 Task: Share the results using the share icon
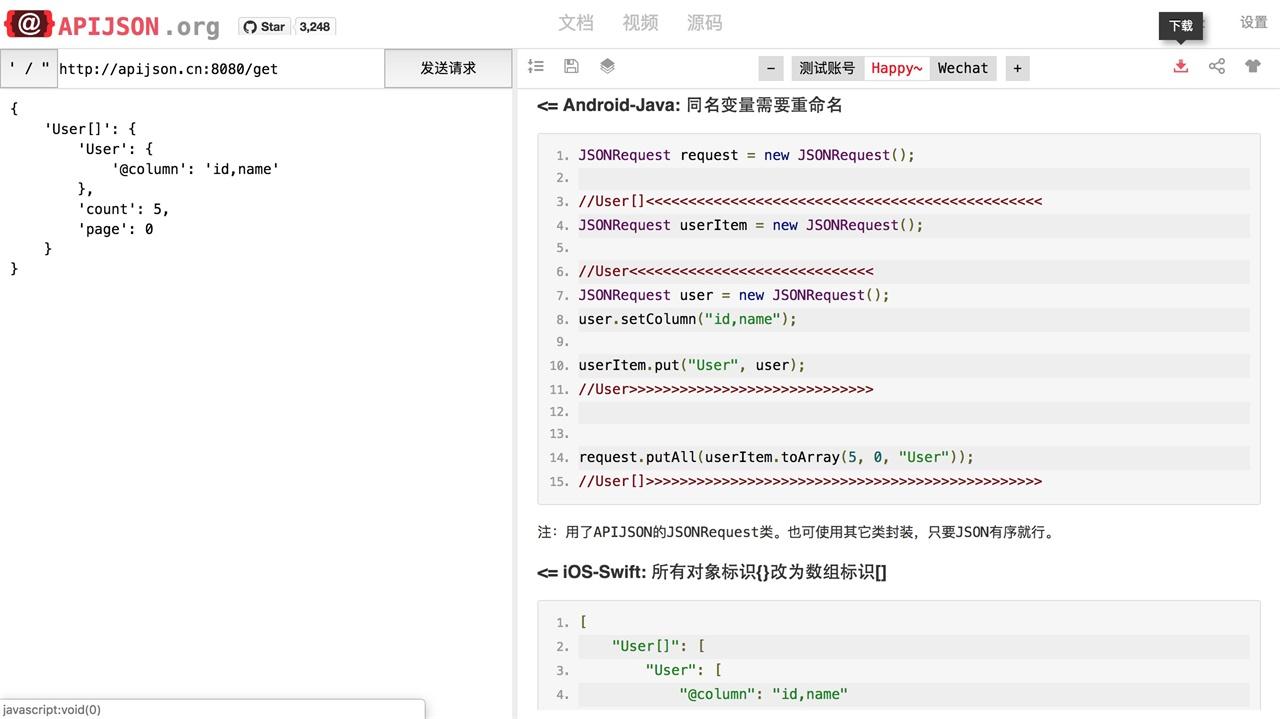pos(1217,66)
